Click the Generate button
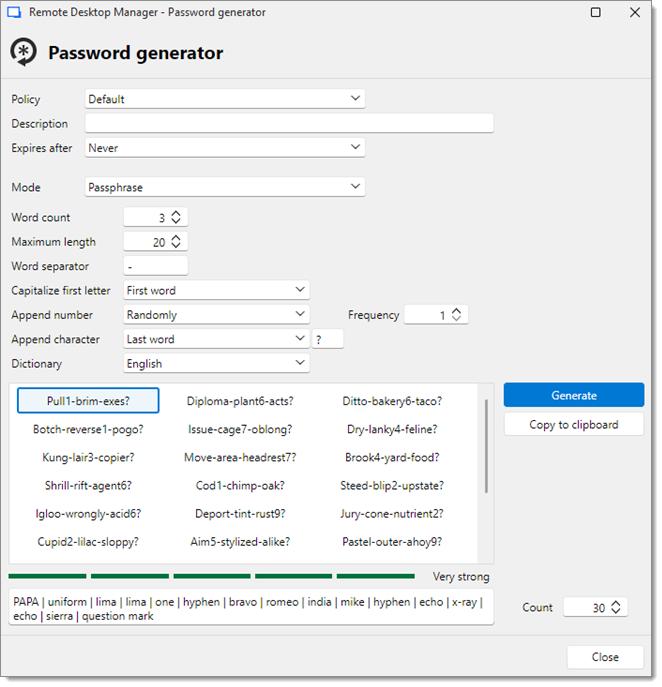 [x=574, y=395]
